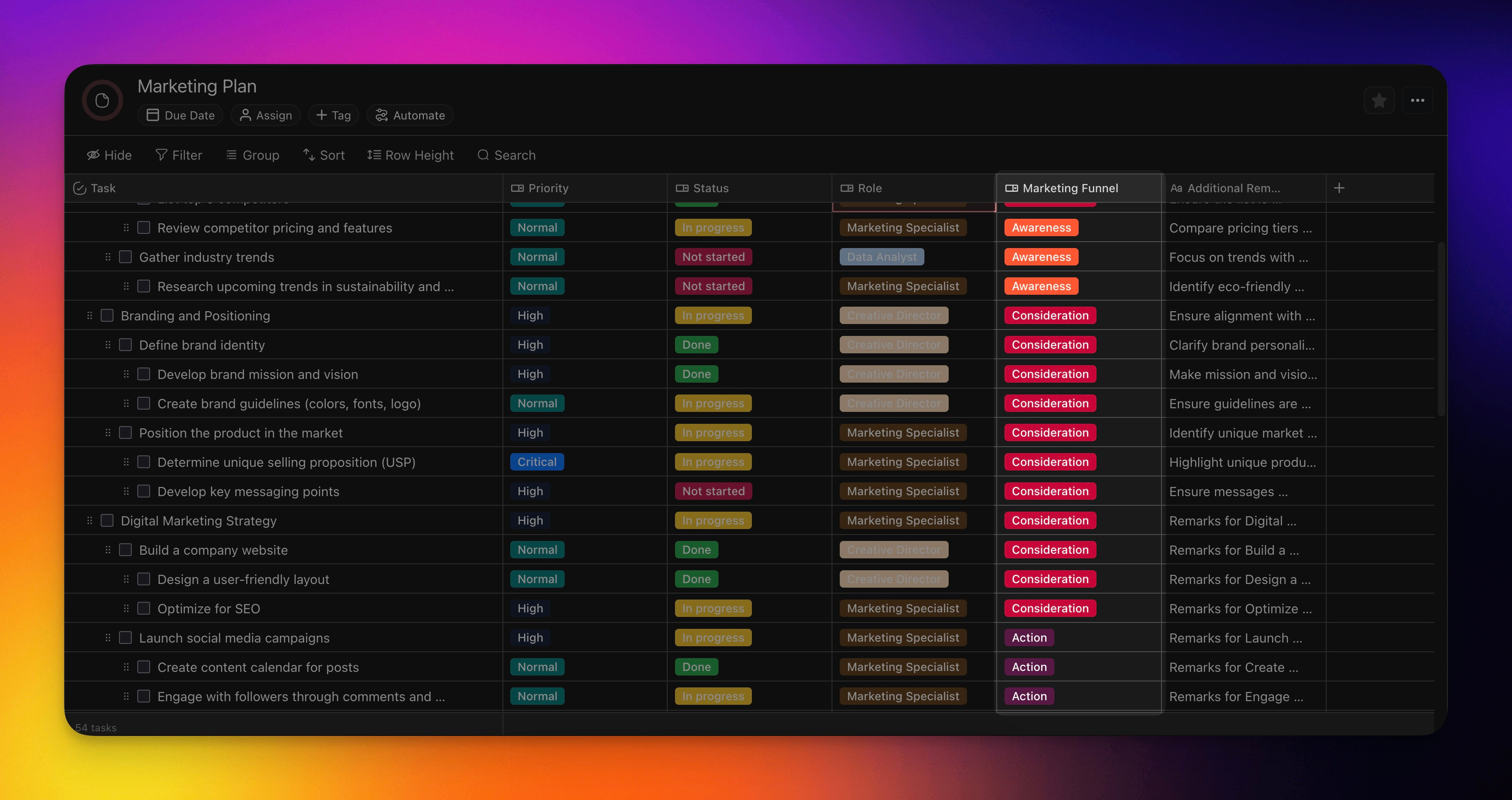Click the Due Date button
This screenshot has height=800, width=1512.
[x=180, y=115]
